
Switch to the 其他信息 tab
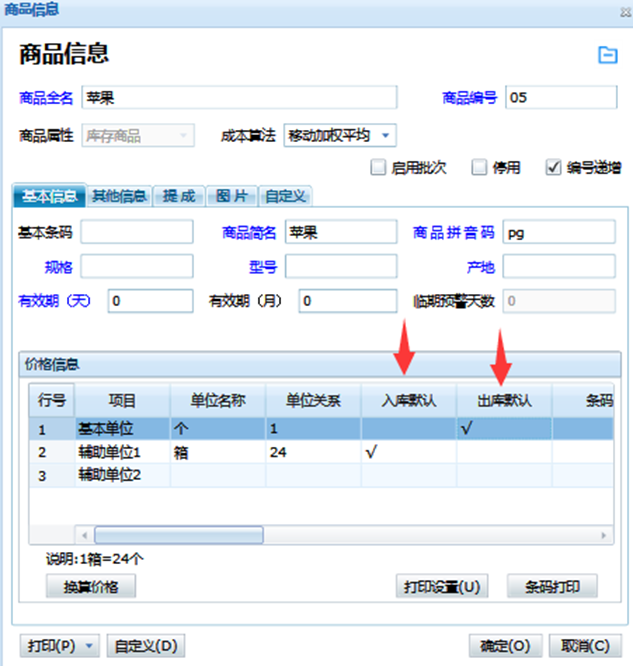pyautogui.click(x=119, y=196)
